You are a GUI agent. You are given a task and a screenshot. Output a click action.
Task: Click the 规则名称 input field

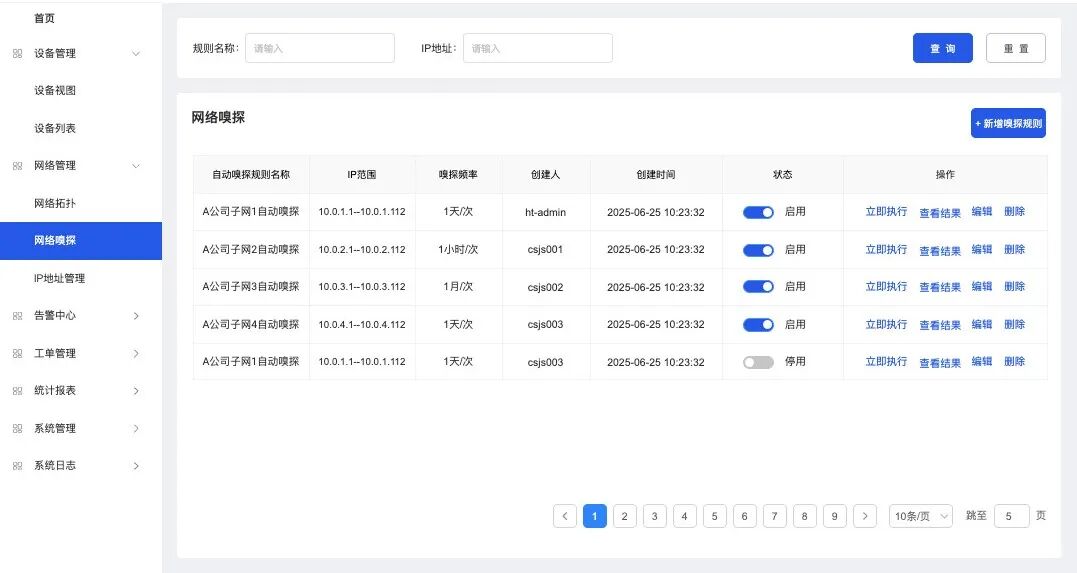(x=320, y=48)
